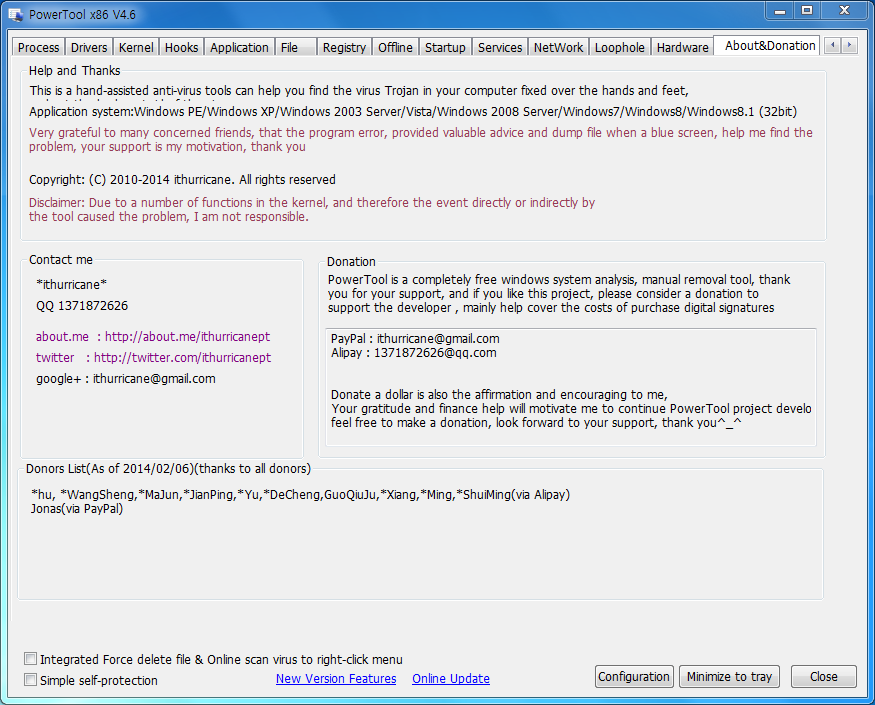Click the Disclaimer paragraph text

pos(312,209)
